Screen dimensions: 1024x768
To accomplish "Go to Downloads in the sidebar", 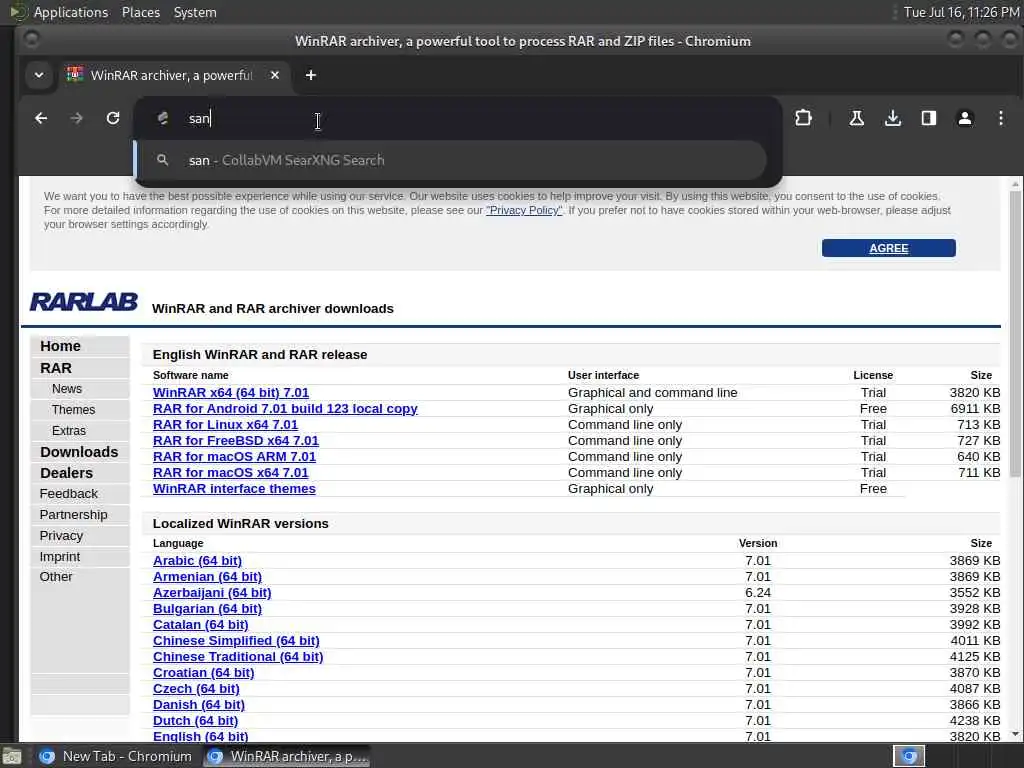I will click(79, 452).
